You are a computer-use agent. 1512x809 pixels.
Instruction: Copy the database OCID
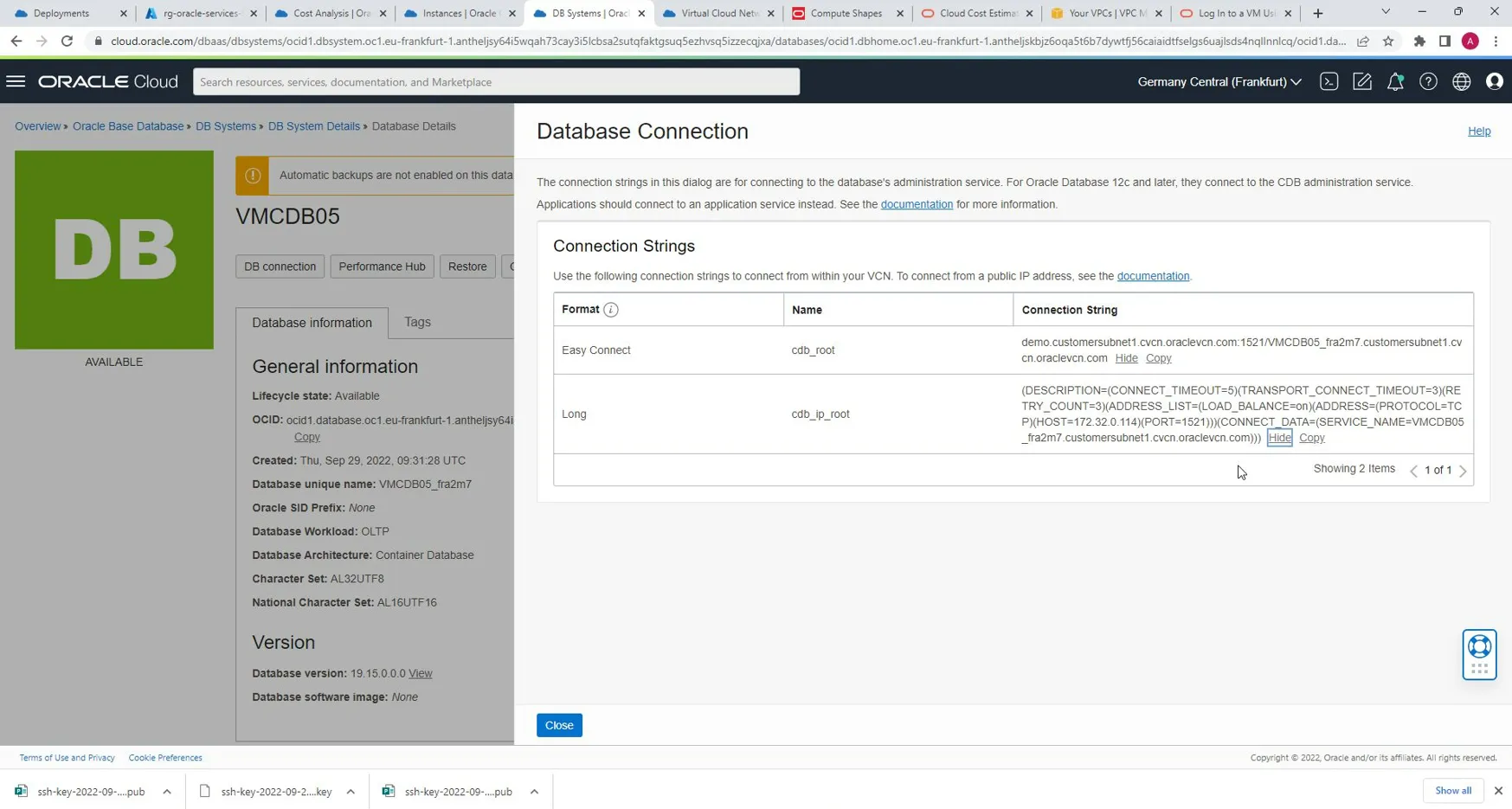[306, 437]
